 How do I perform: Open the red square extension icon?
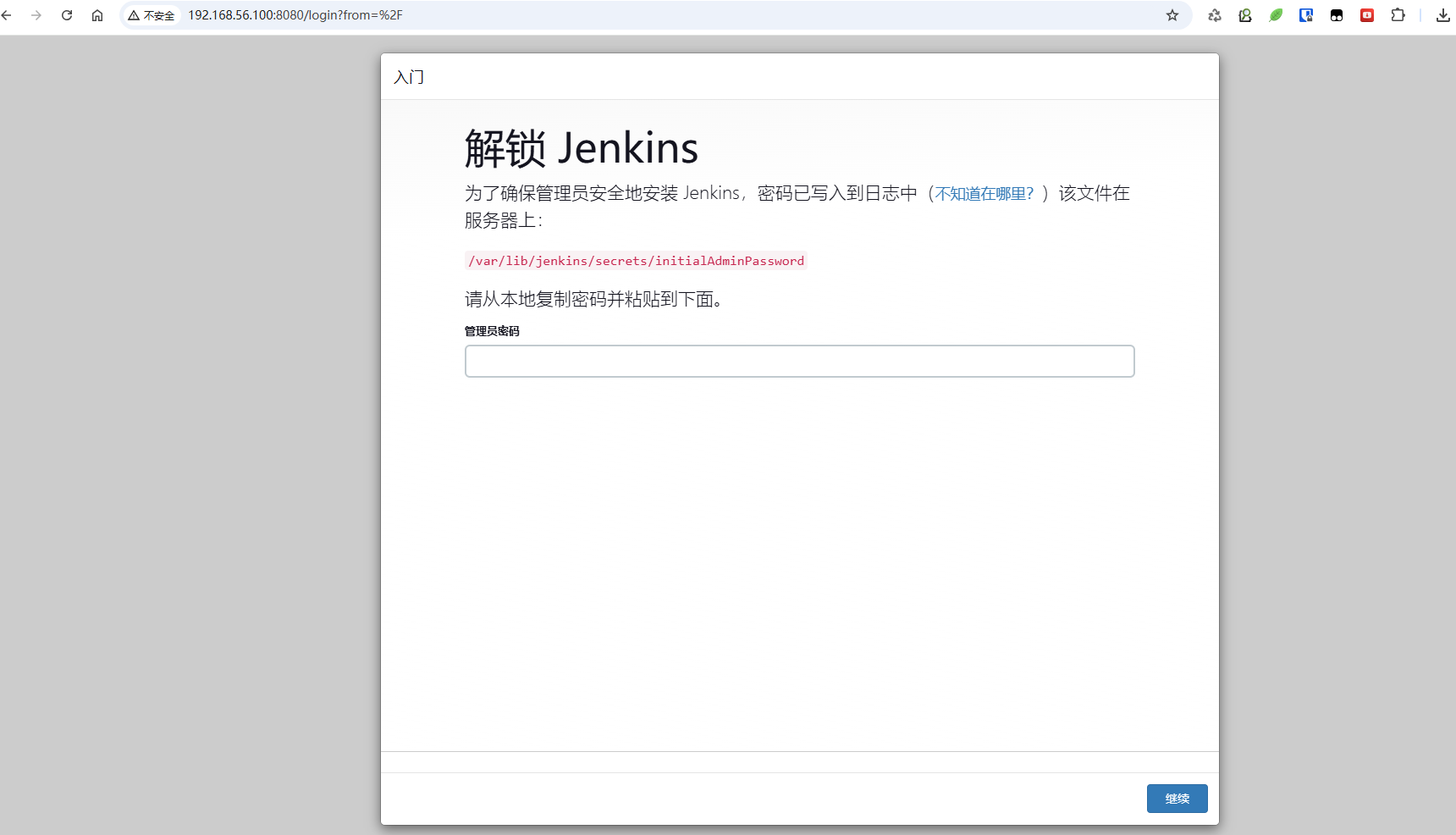pos(1367,15)
